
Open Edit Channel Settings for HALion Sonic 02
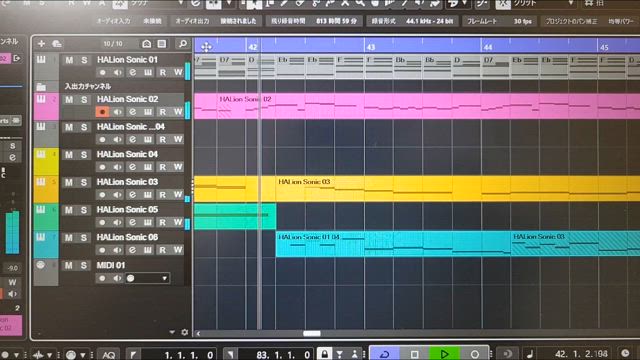click(x=133, y=111)
